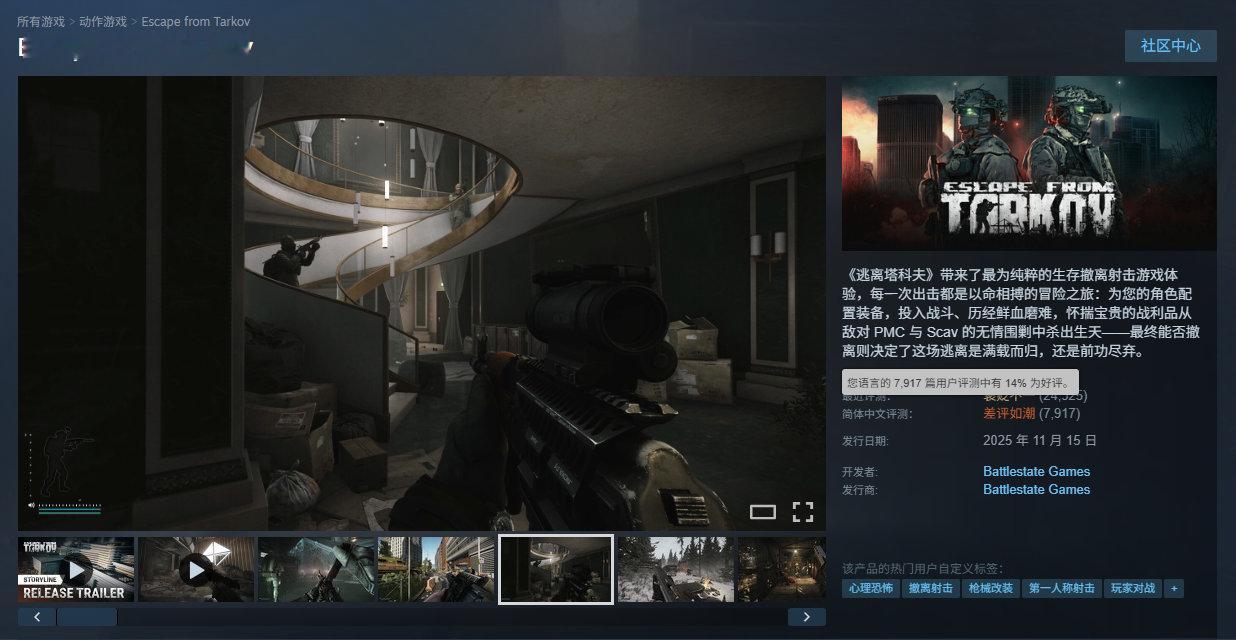The width and height of the screenshot is (1236, 640).
Task: Open the 所有游戏 breadcrumb link
Action: point(41,21)
